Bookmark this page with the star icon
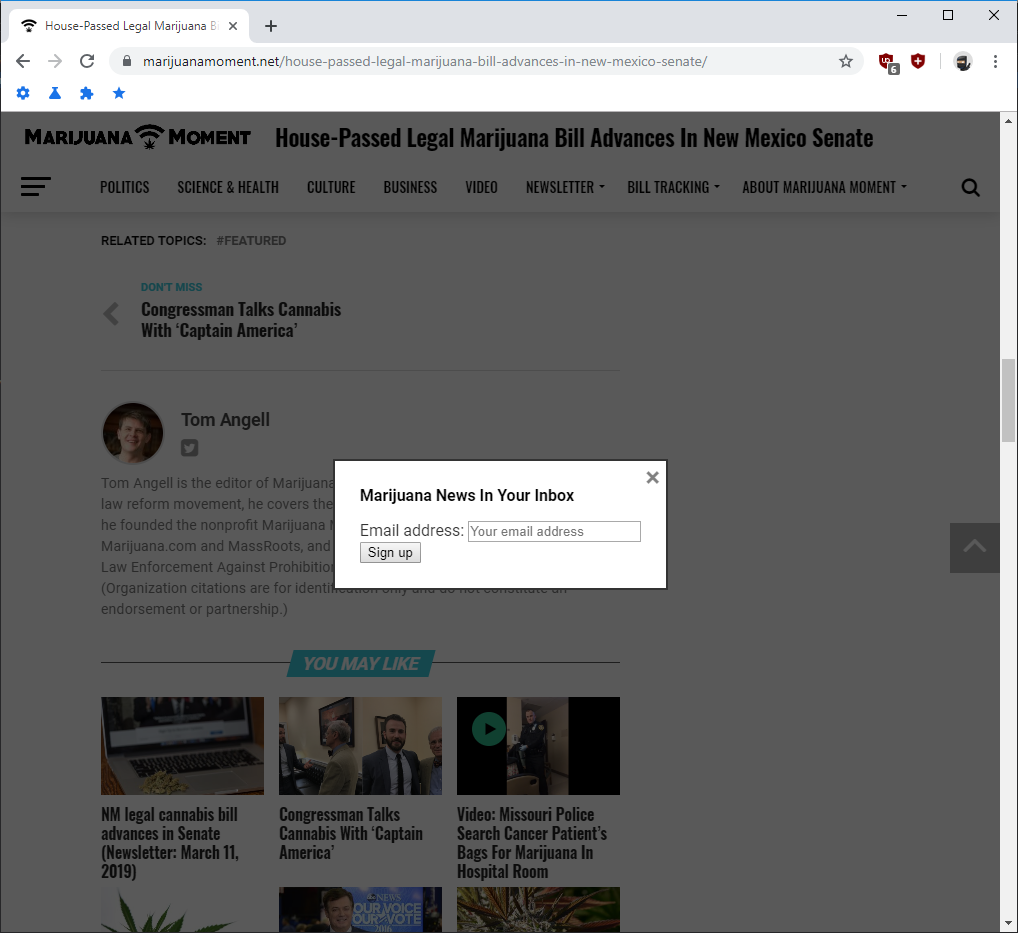 [846, 61]
